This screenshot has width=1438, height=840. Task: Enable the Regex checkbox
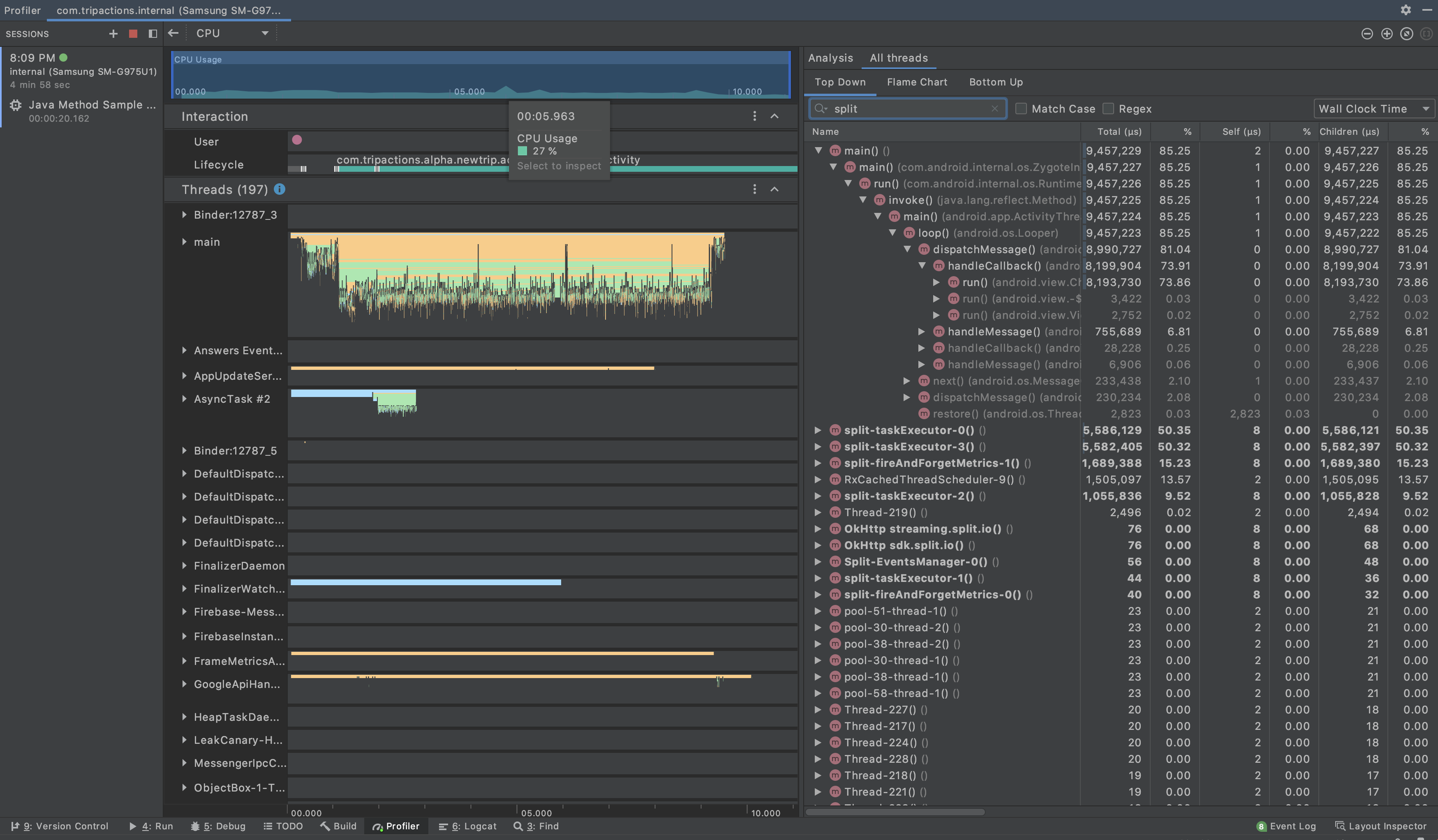(x=1108, y=108)
